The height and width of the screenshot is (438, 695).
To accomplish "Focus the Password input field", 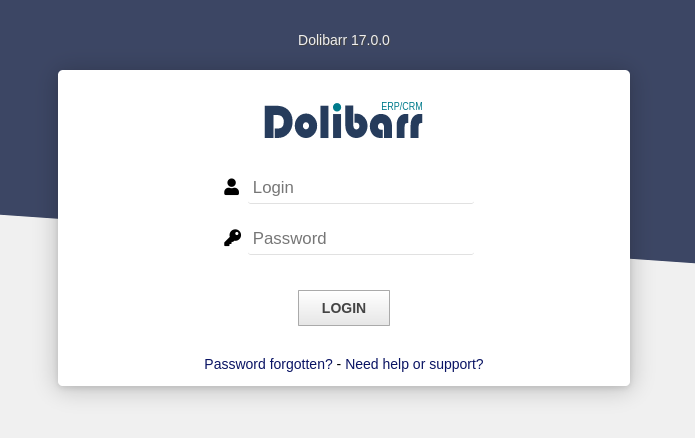I will click(x=361, y=239).
